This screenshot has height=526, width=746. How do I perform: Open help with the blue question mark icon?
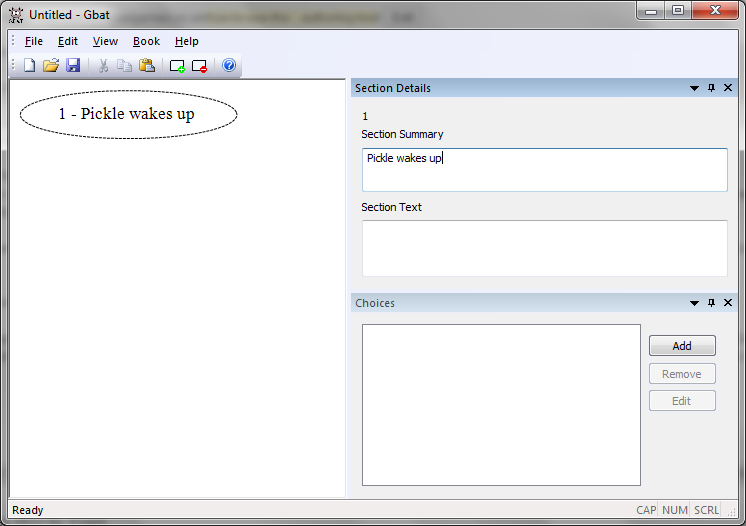[229, 65]
